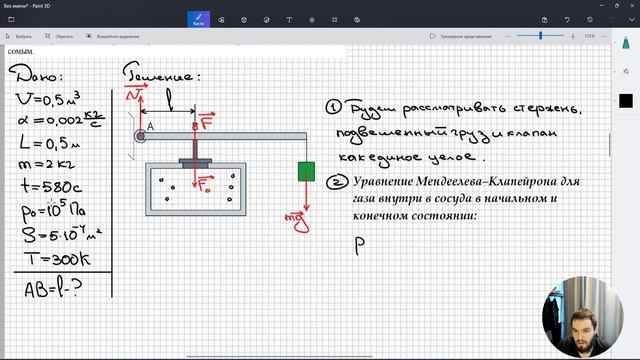Open the 2D shapes tool
The image size is (640, 360).
point(221,20)
